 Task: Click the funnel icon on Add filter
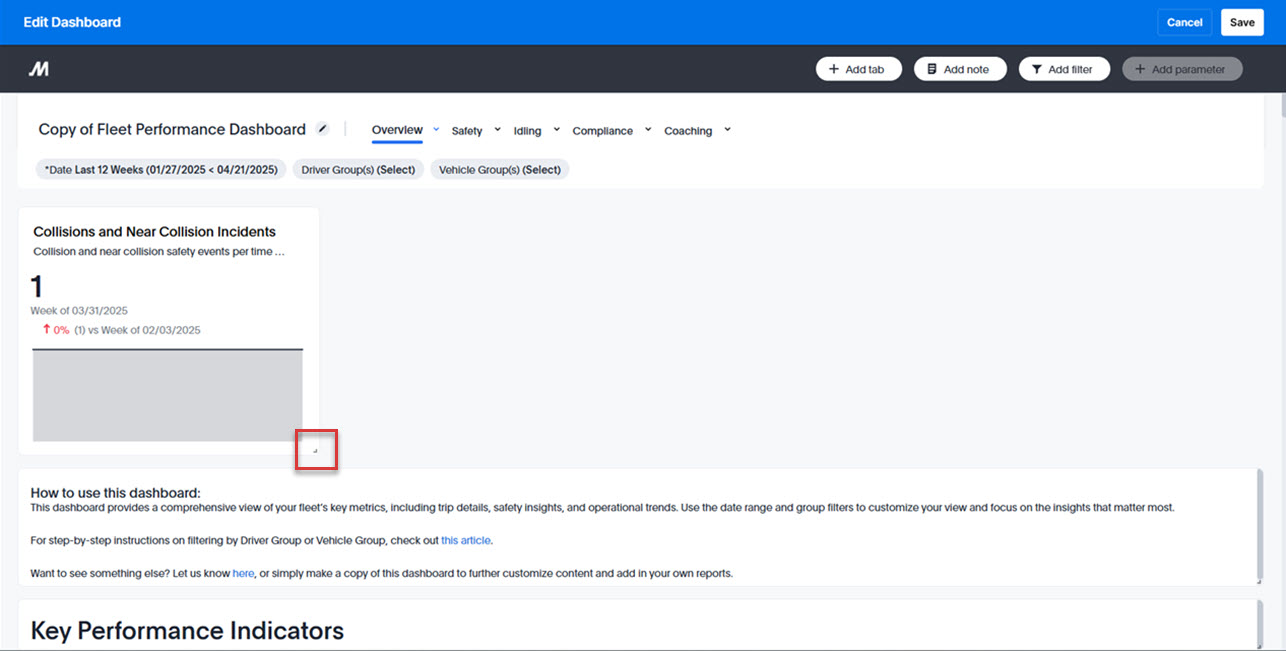pyautogui.click(x=1037, y=68)
